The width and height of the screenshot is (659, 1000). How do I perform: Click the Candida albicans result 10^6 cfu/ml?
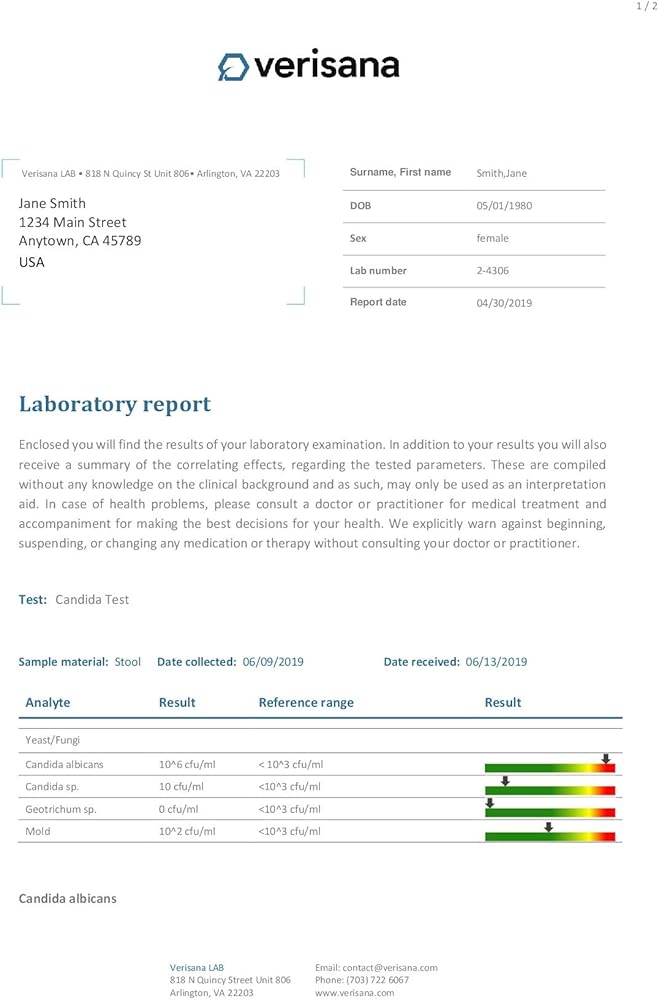coord(187,764)
